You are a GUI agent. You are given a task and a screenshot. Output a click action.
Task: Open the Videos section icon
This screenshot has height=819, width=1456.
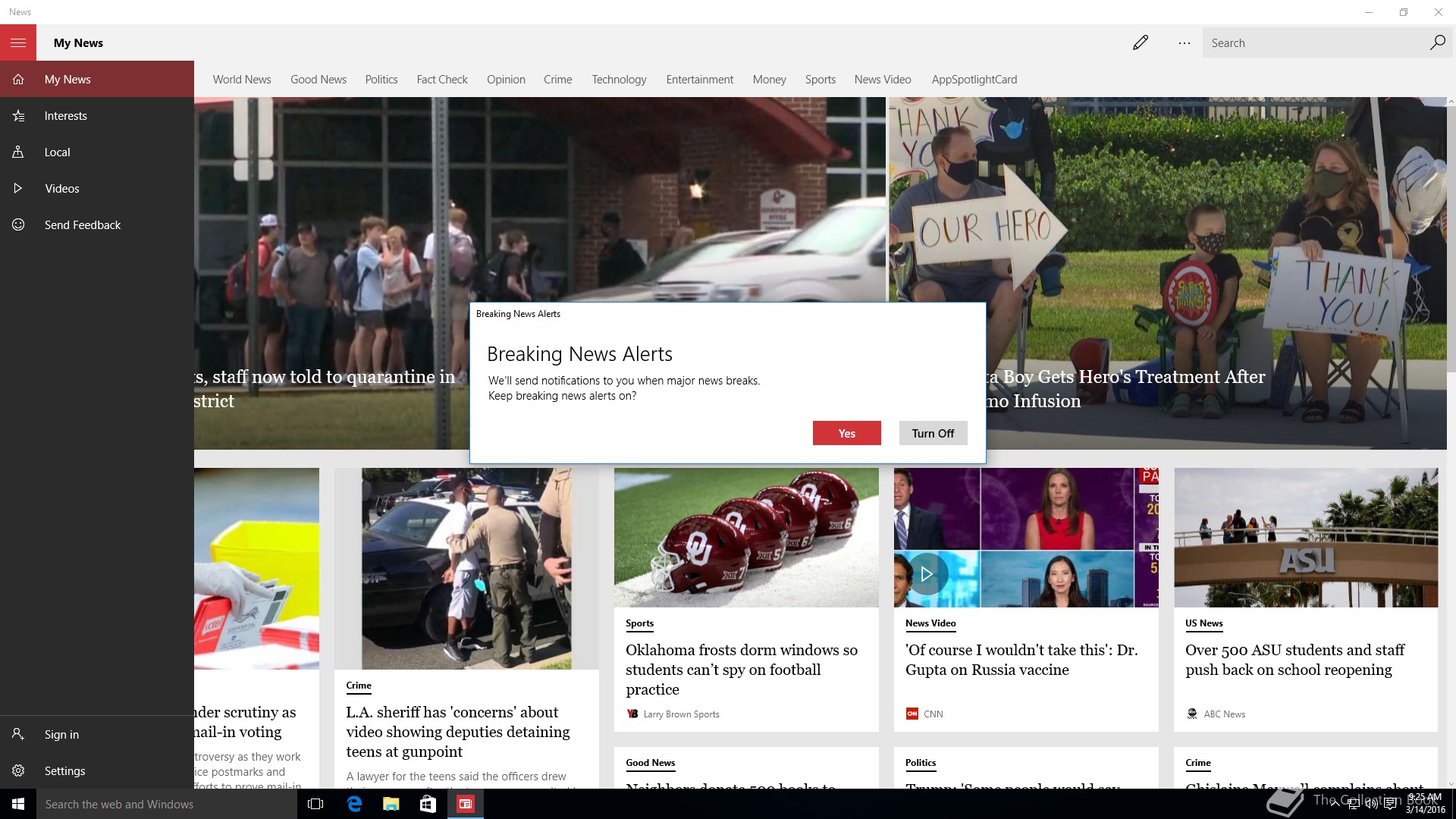[x=18, y=189]
